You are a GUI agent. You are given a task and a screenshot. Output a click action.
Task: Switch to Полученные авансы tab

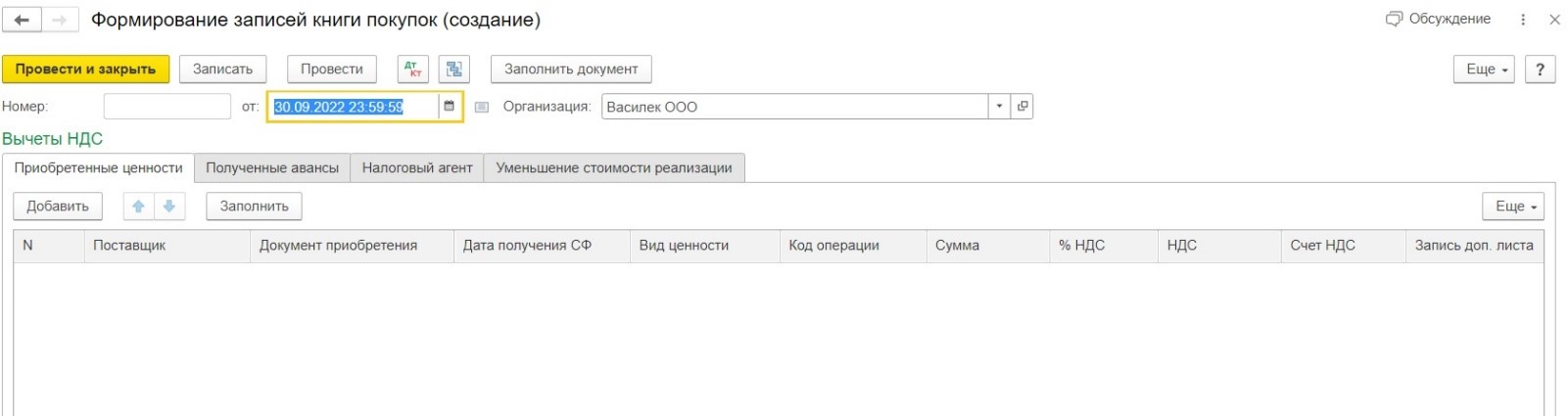click(272, 168)
